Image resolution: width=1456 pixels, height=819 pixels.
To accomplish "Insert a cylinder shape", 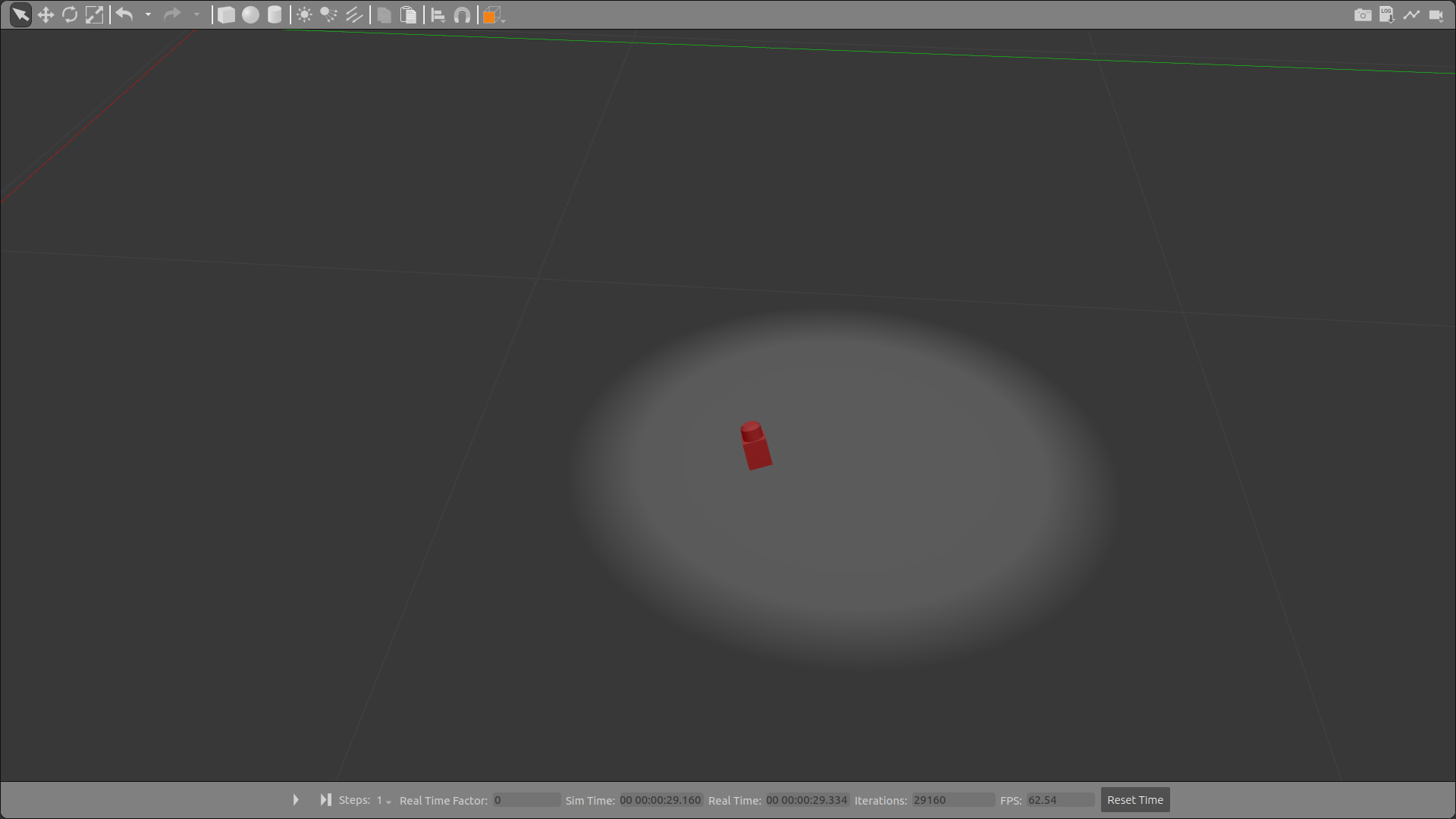I will click(x=275, y=14).
